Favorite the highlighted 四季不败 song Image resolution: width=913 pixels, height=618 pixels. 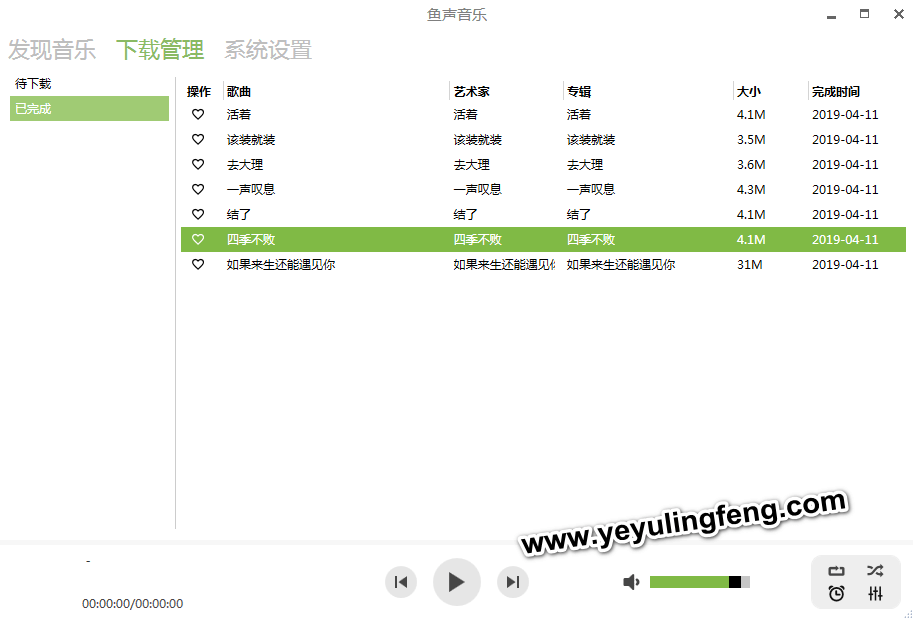tap(198, 239)
